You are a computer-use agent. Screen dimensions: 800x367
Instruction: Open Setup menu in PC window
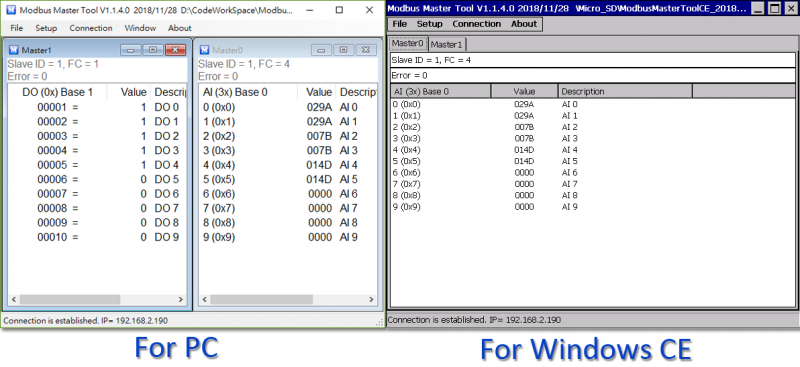point(46,28)
